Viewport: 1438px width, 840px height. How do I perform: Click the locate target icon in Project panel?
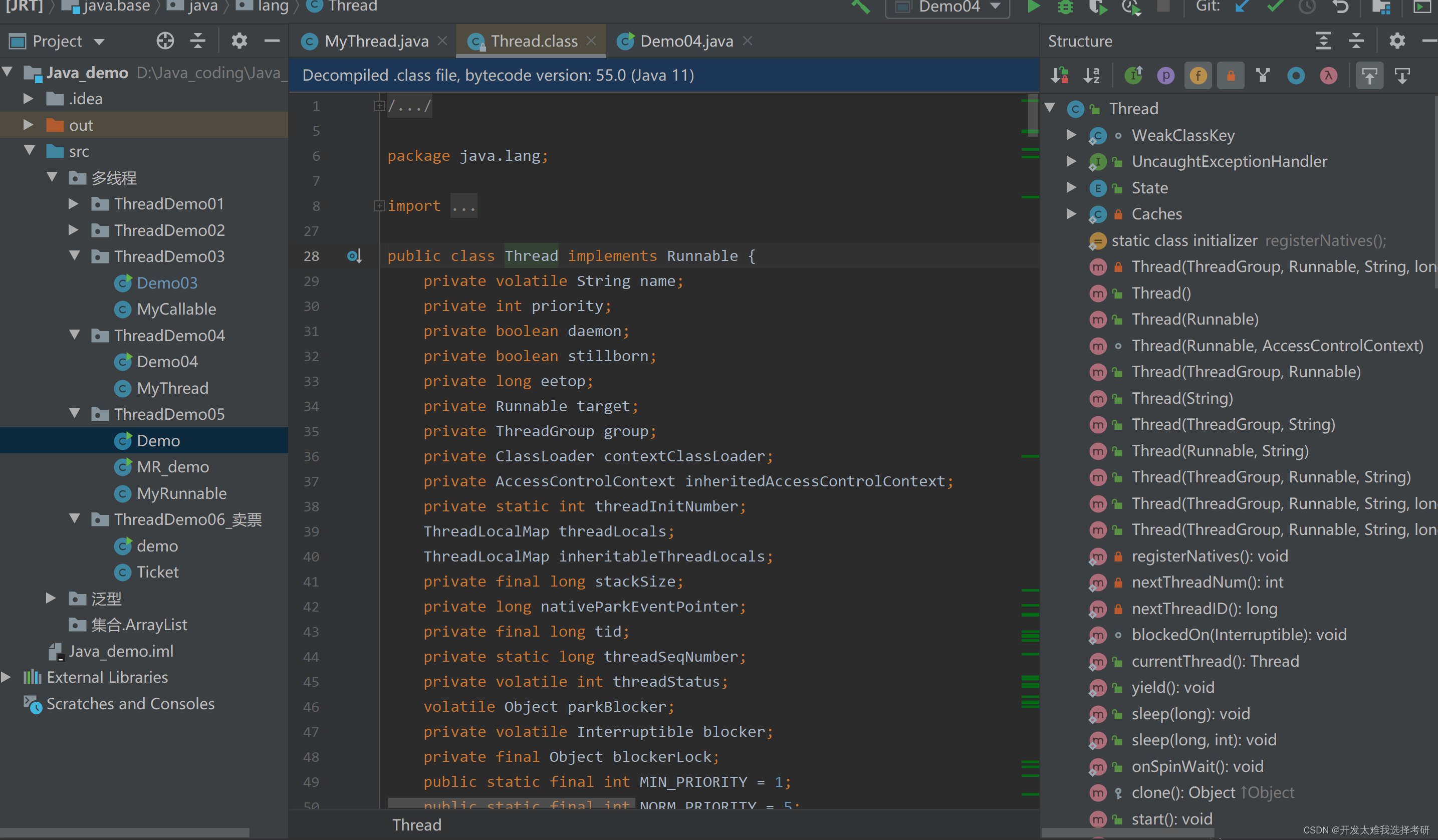pos(165,41)
